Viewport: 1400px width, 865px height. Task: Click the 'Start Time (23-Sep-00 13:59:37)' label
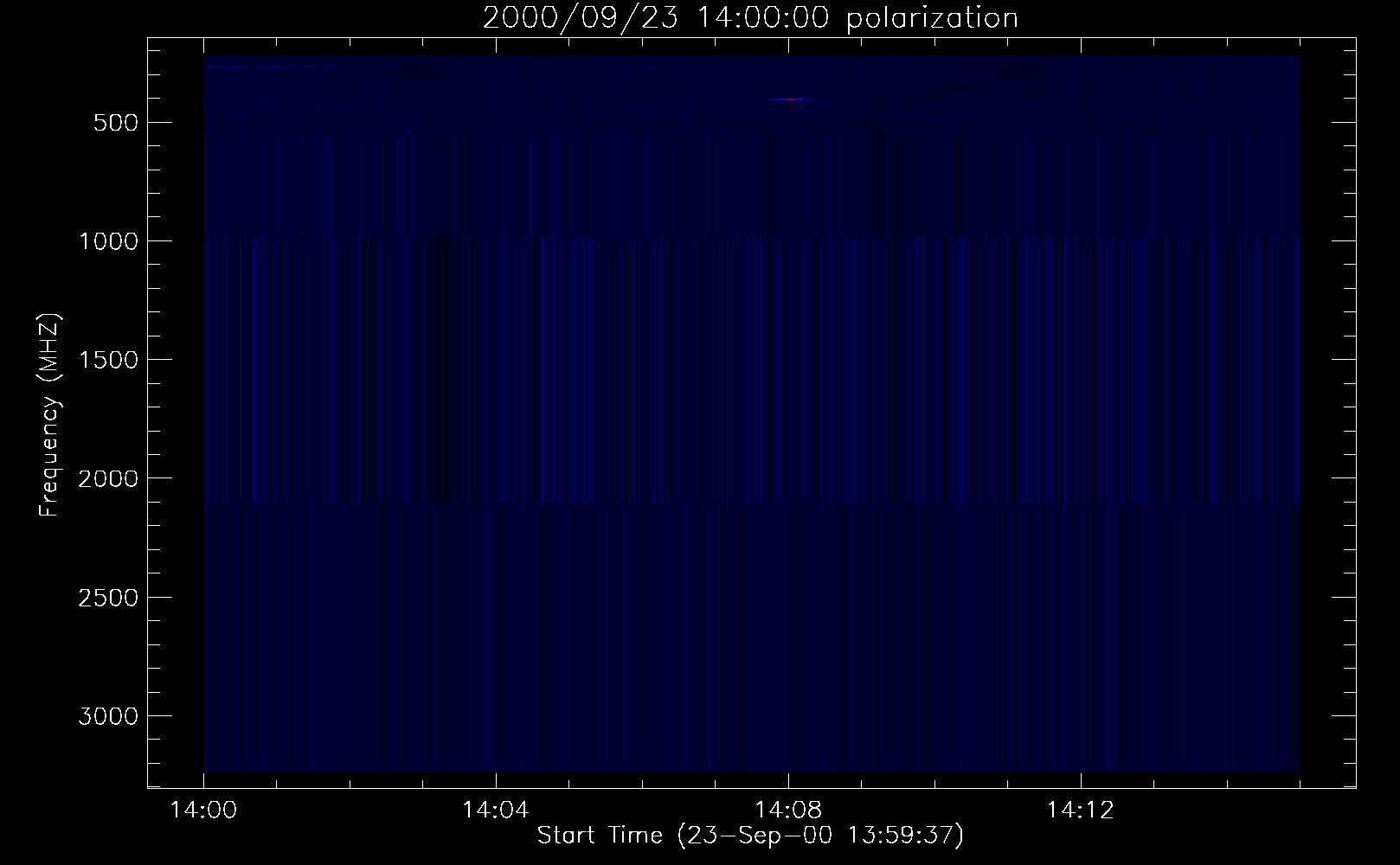[x=750, y=836]
